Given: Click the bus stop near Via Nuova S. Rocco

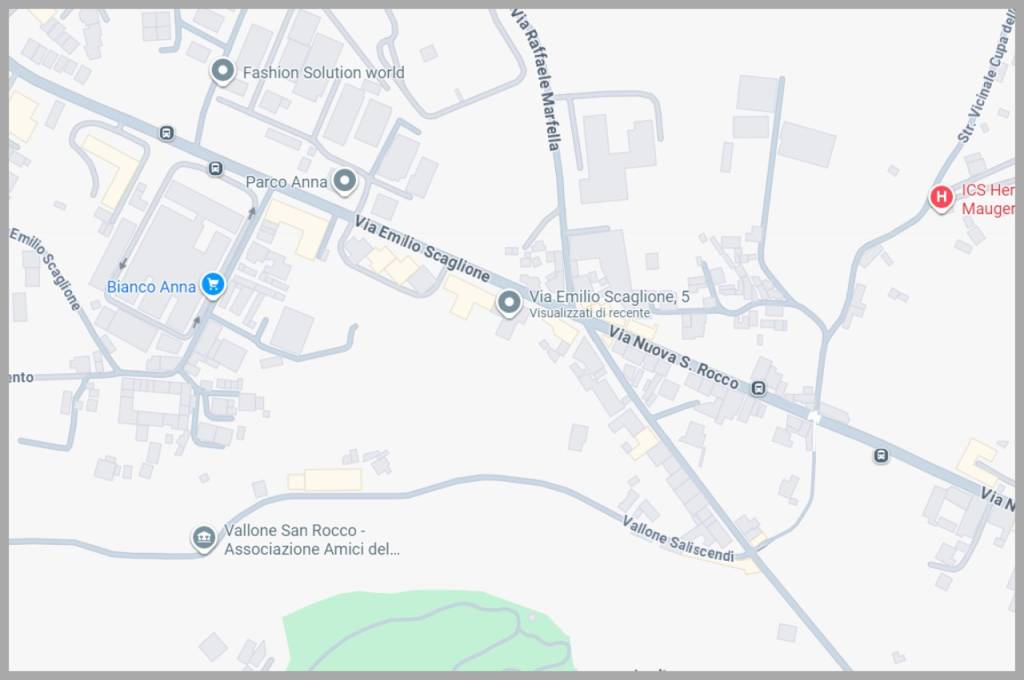Looking at the screenshot, I should click(x=758, y=389).
